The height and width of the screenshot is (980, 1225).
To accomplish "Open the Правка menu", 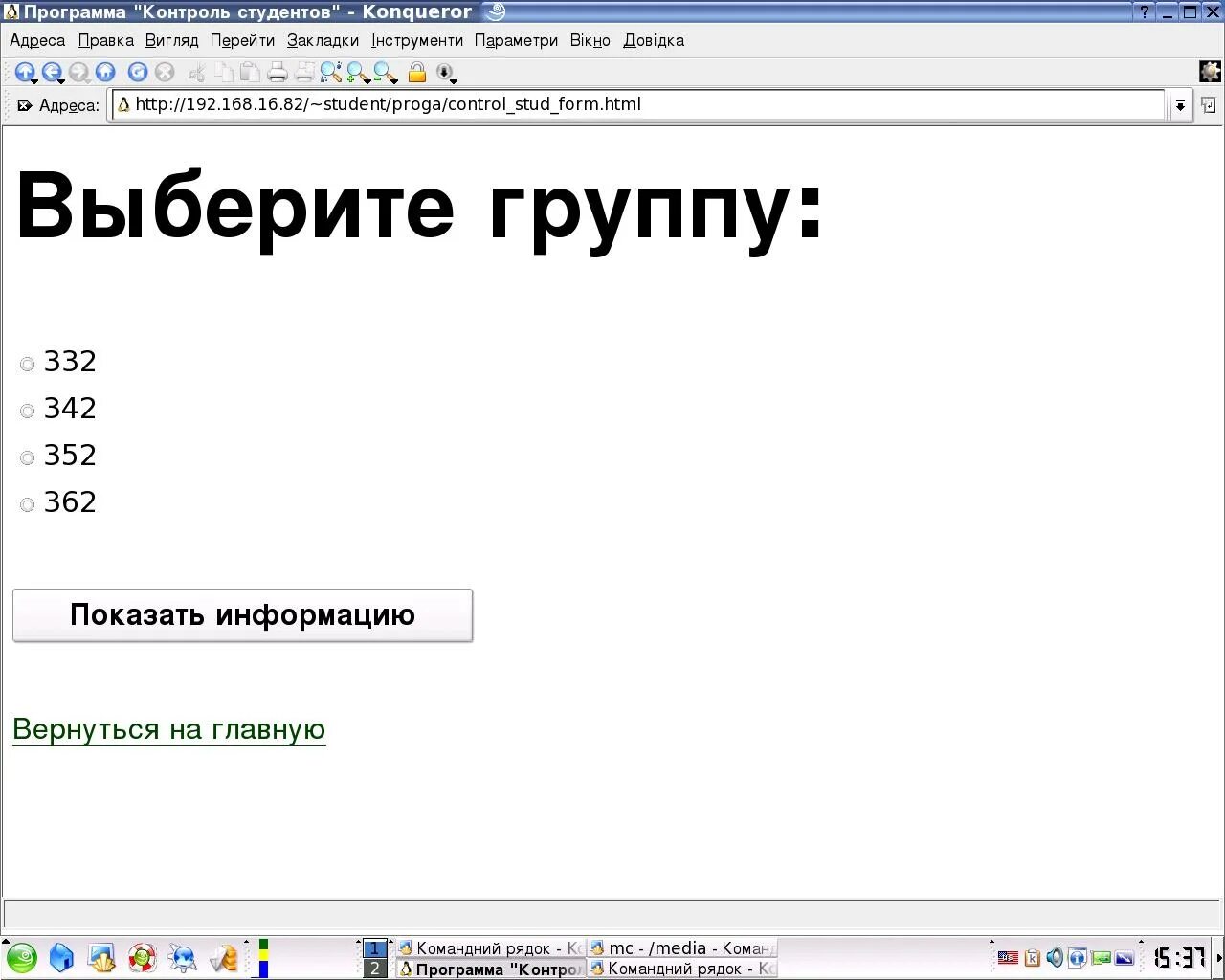I will point(106,40).
